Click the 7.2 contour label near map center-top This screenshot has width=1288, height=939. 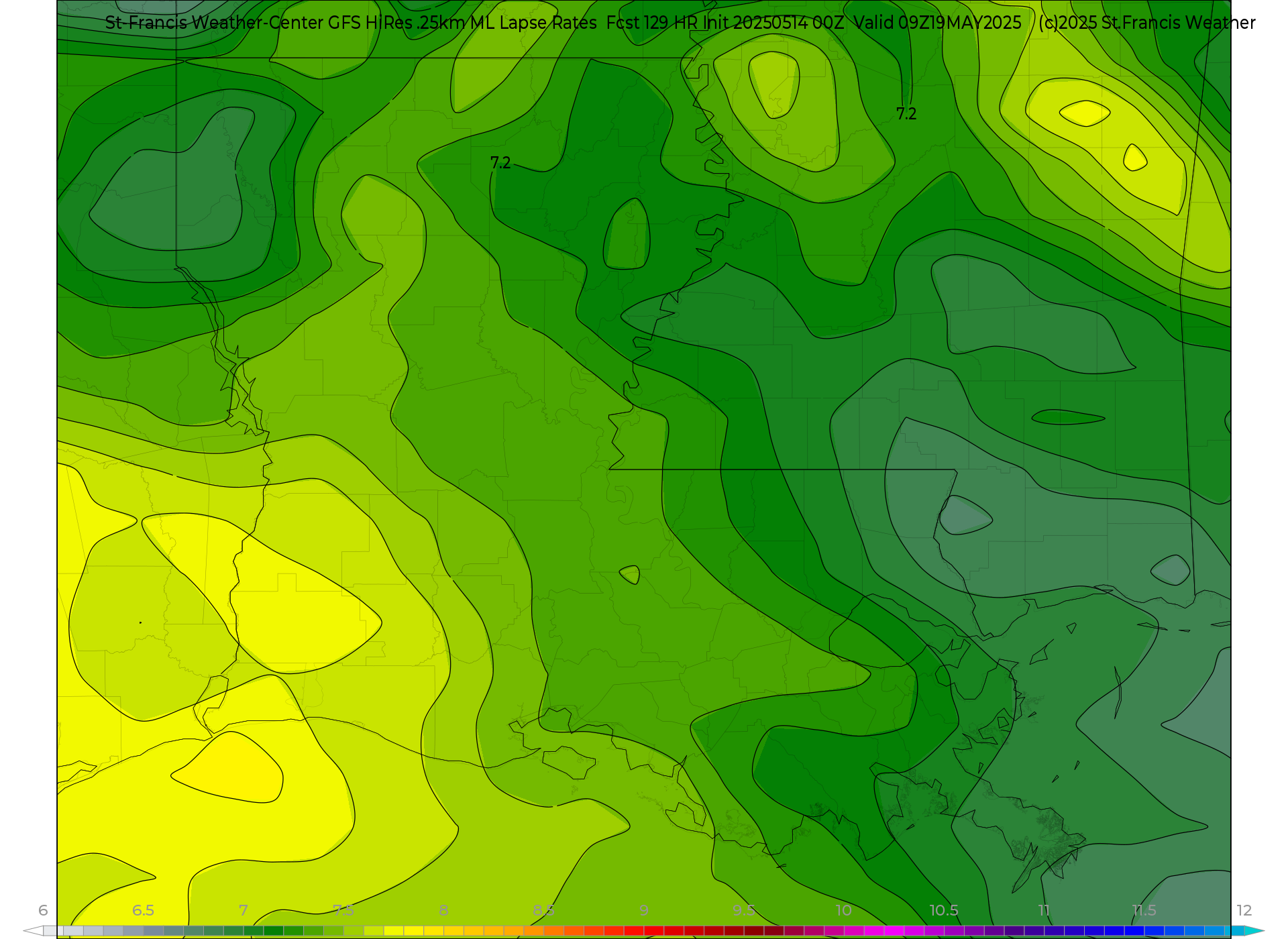(500, 163)
